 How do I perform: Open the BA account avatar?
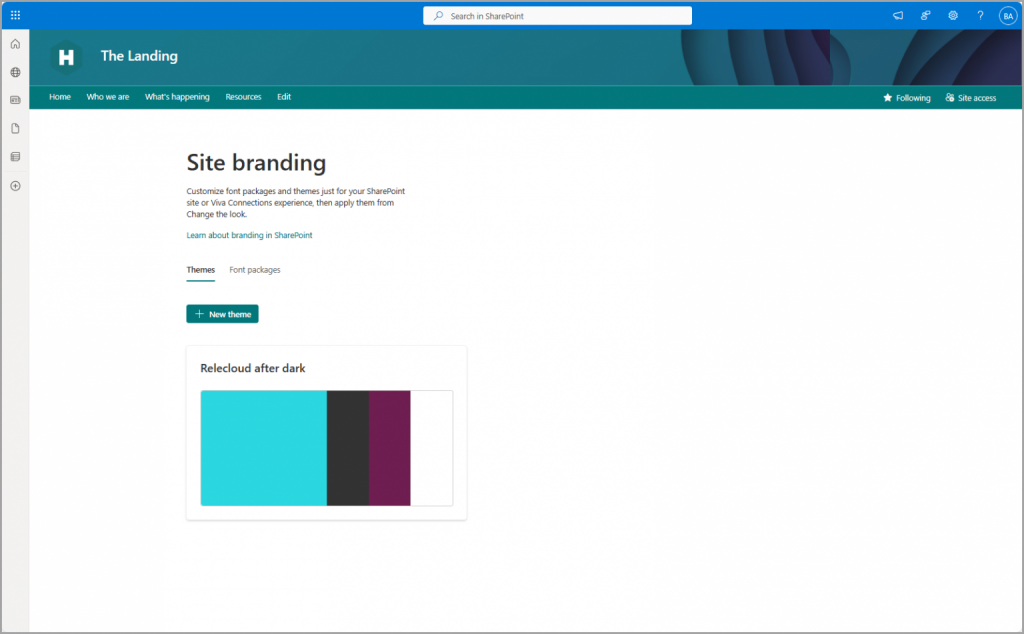coord(1008,16)
